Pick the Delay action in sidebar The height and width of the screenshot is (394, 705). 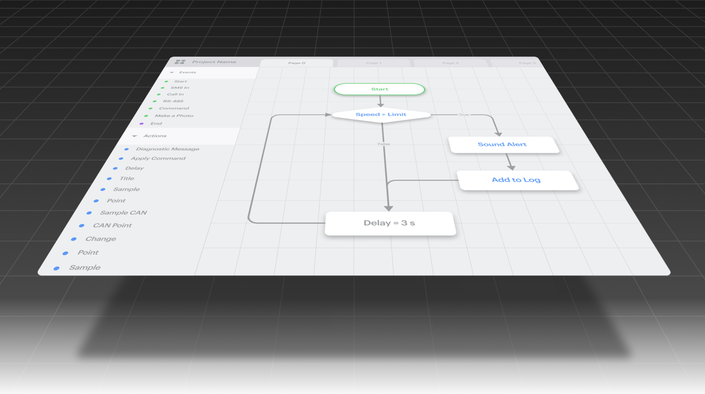(x=134, y=168)
